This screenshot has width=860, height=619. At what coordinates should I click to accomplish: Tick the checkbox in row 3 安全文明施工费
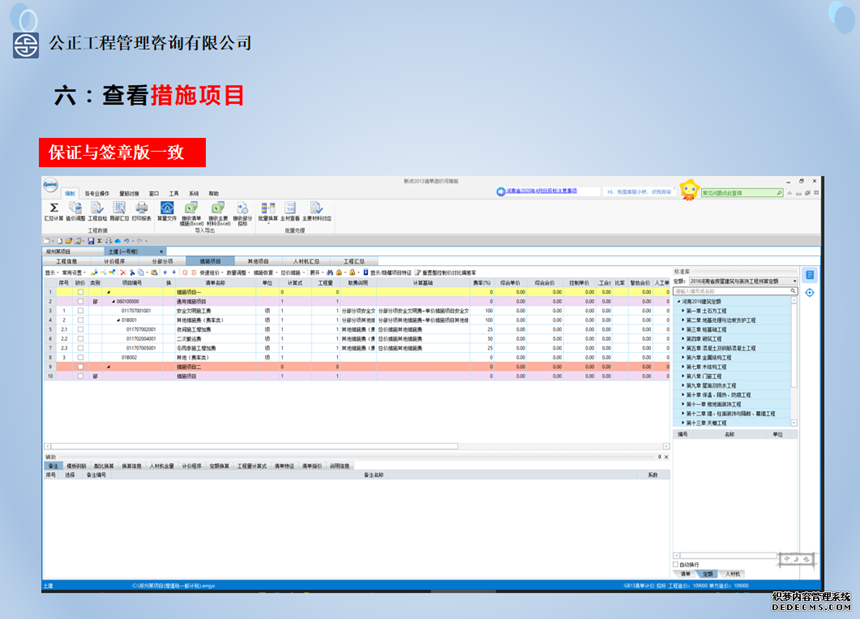(x=80, y=312)
